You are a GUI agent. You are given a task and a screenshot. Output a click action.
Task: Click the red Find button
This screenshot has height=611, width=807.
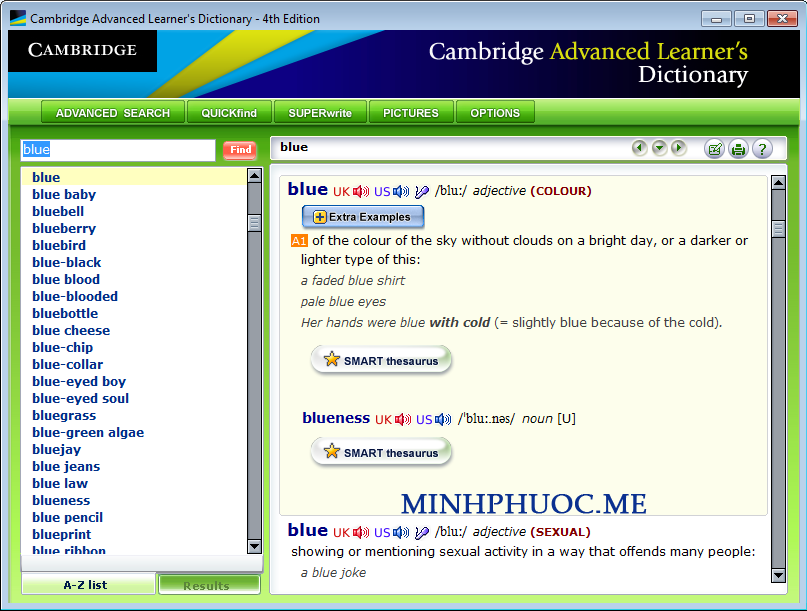(x=240, y=150)
